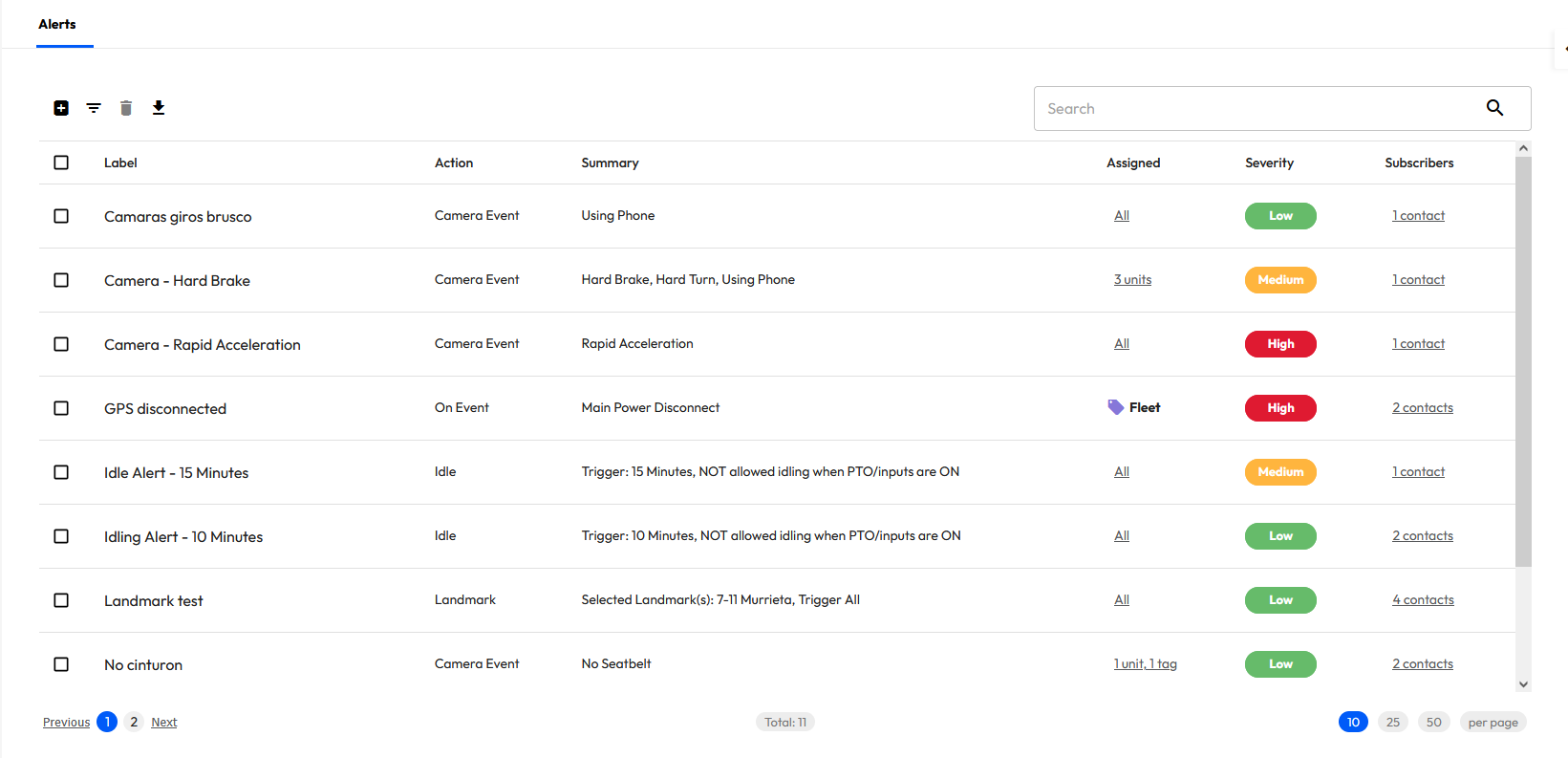Open 4 contacts for Landmark test
The image size is (1568, 758).
1423,600
